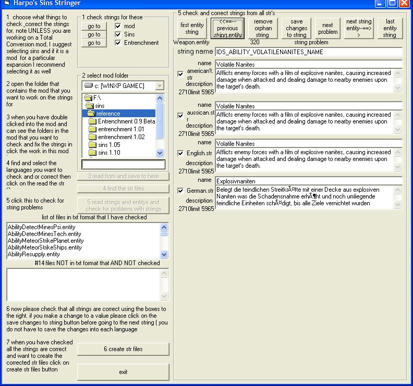
Task: Select AbilityMeteorStrikePlanet.entity in list
Action: tap(83, 241)
